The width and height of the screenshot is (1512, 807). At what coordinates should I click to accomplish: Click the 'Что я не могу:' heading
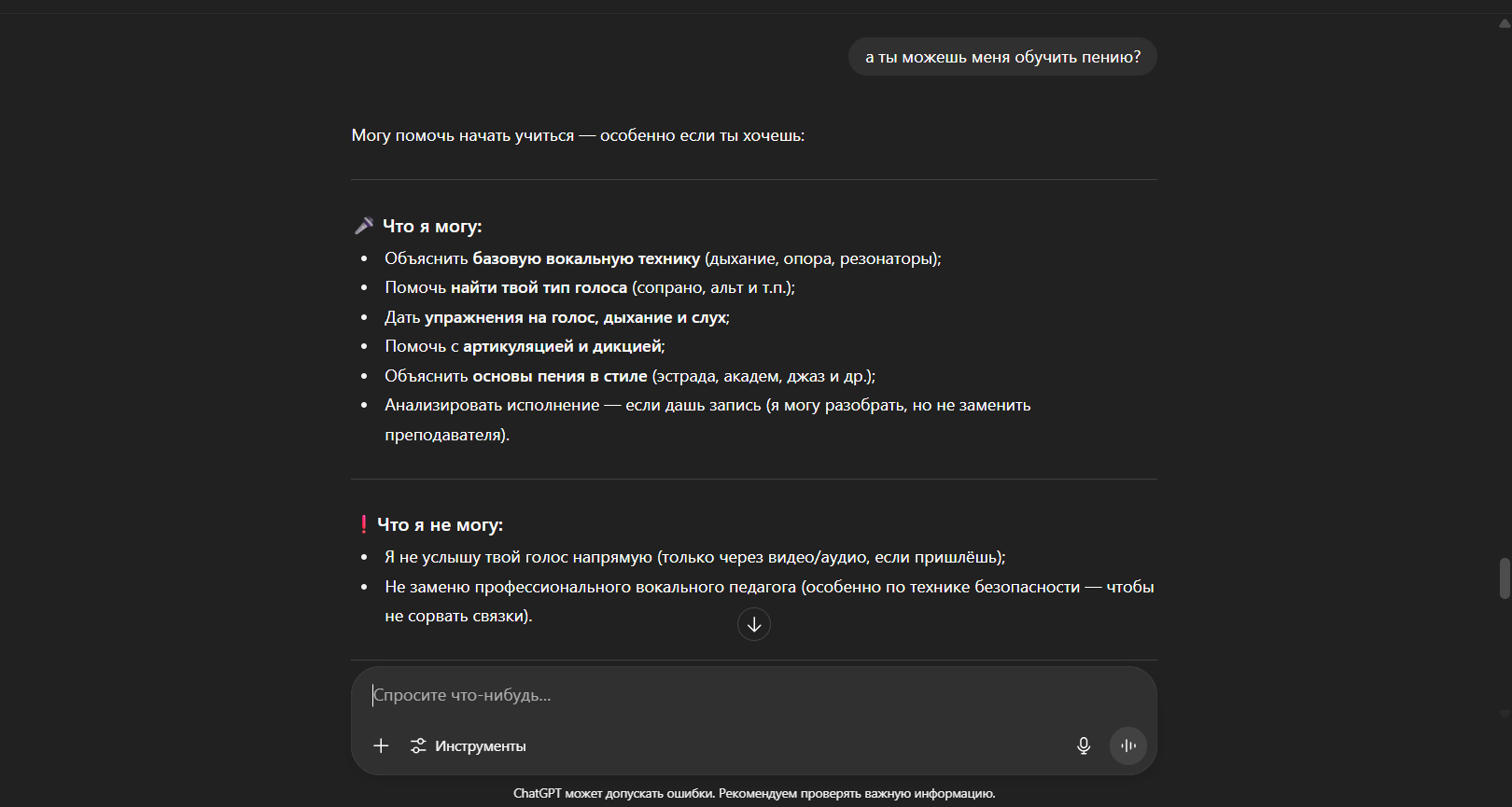[x=440, y=524]
